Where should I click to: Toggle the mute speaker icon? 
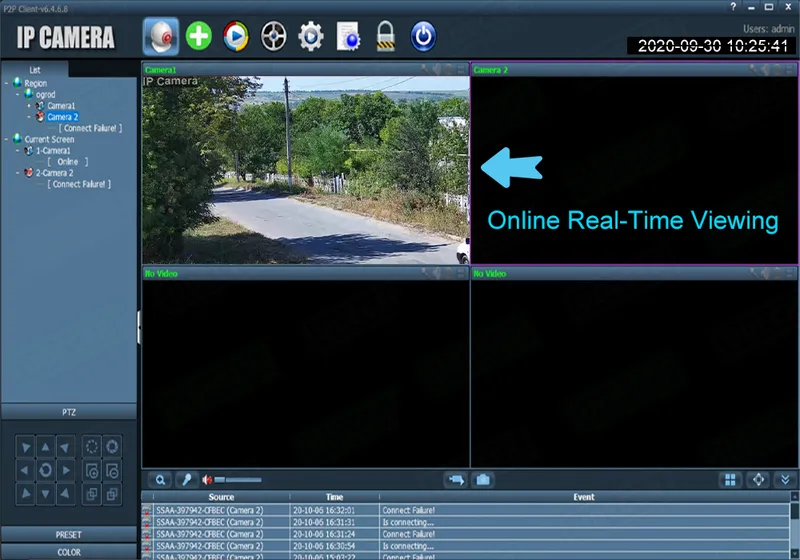click(x=207, y=480)
